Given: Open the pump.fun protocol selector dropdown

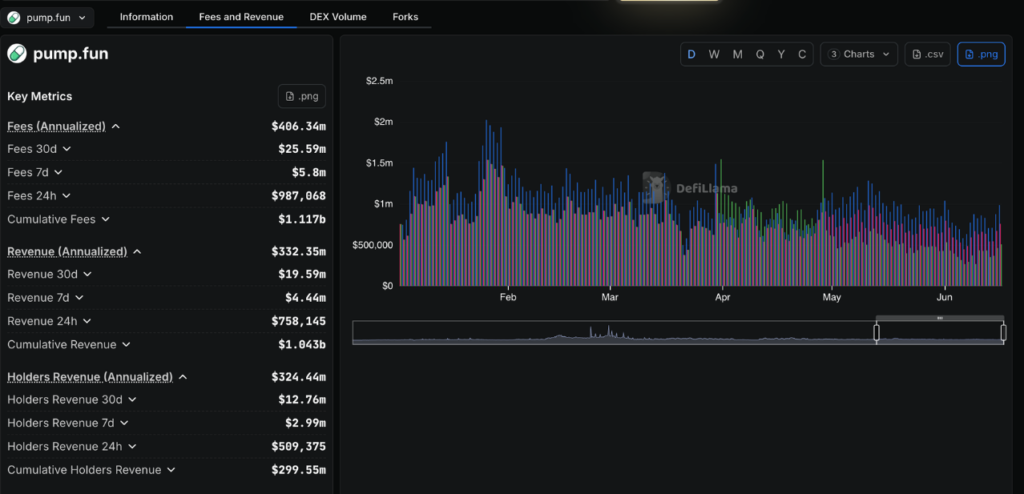Looking at the screenshot, I should [x=48, y=18].
